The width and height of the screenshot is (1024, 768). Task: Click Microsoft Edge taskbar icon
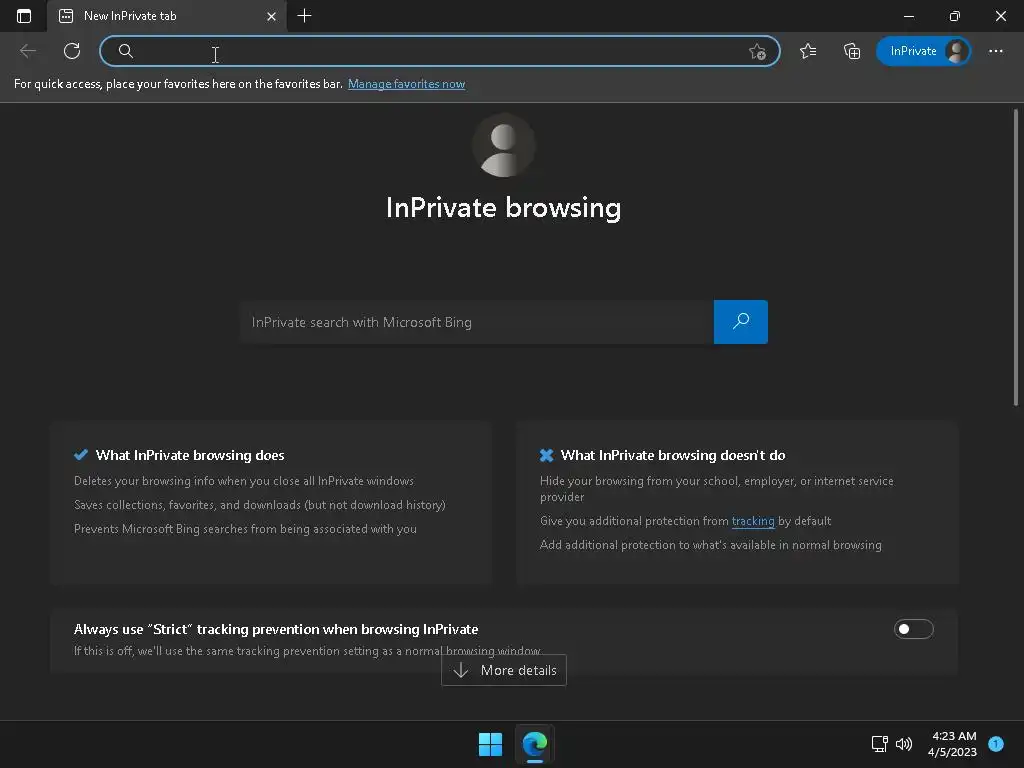(534, 744)
